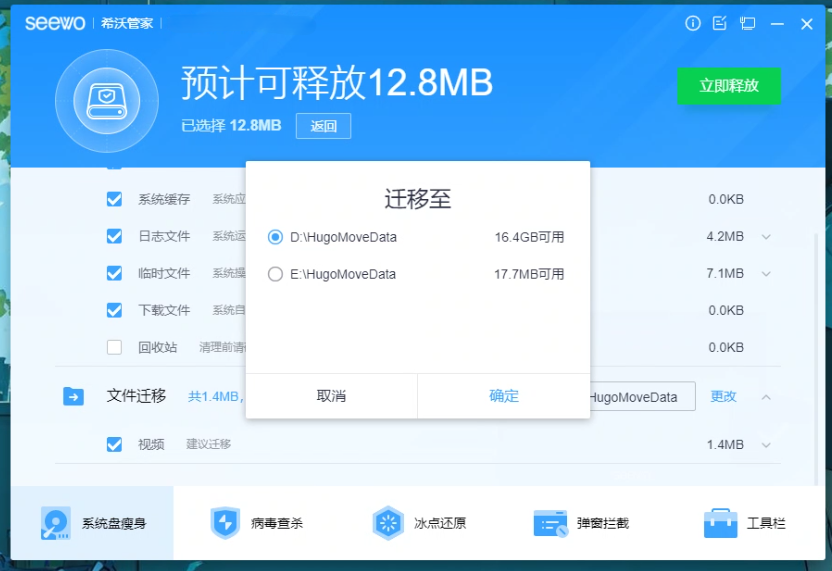Click the seewo logo in the title bar

(55, 23)
